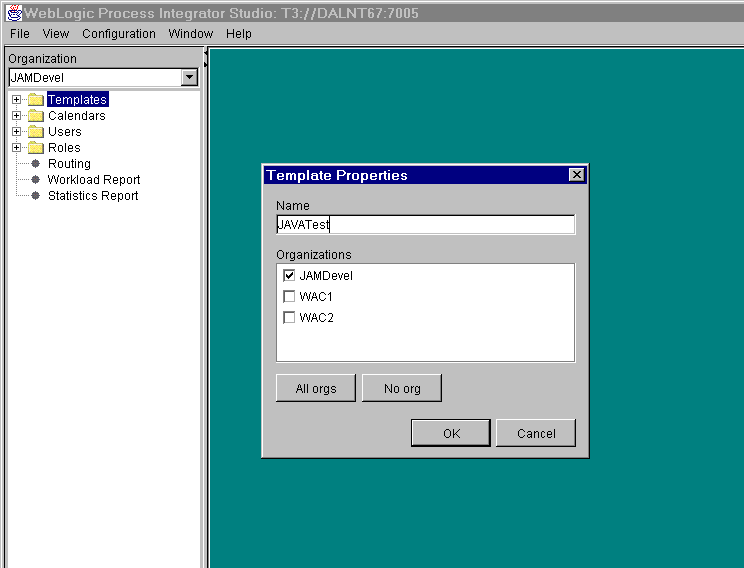Confirm with the OK button

point(451,433)
